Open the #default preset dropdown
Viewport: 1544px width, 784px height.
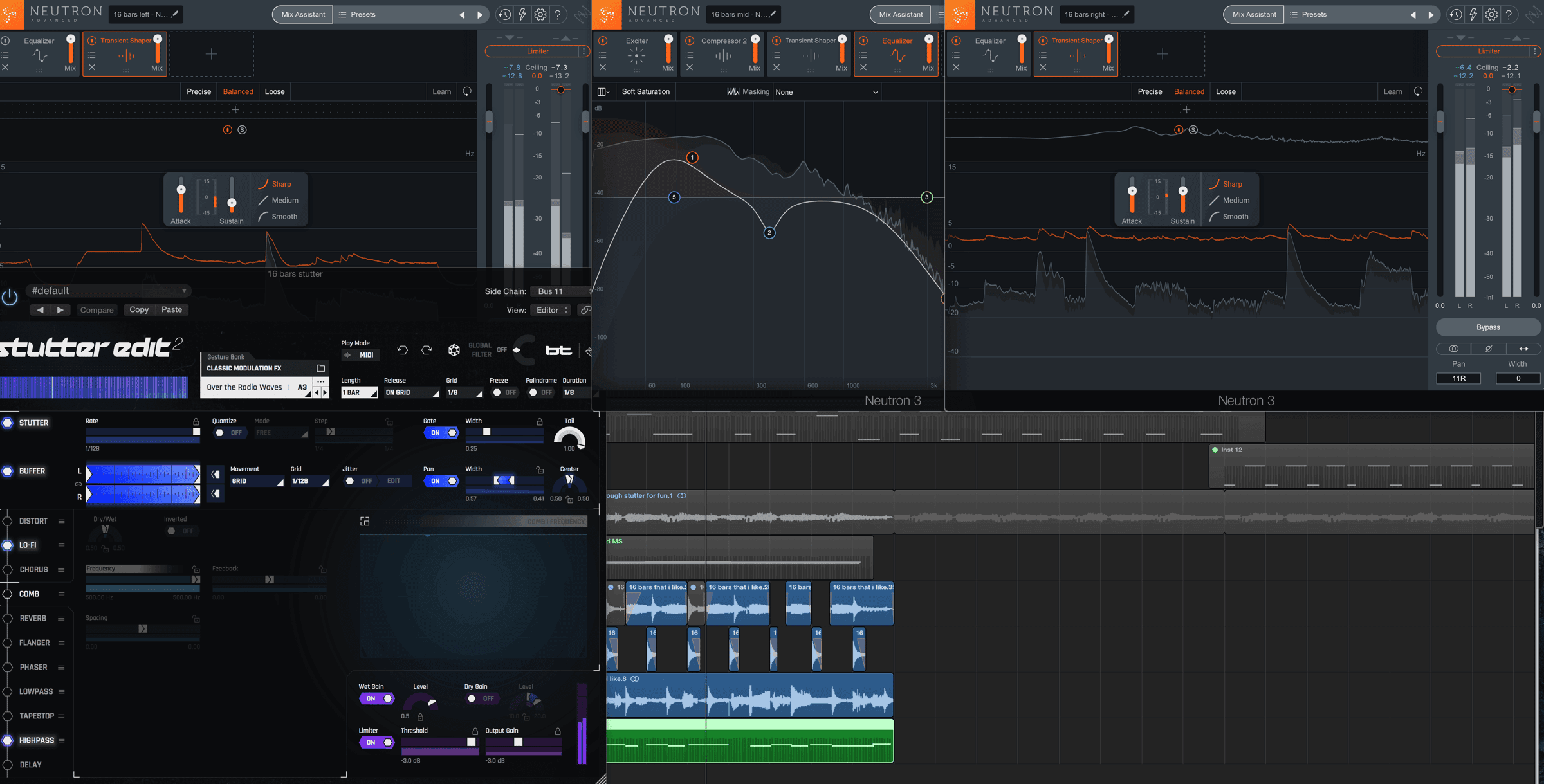coord(108,291)
